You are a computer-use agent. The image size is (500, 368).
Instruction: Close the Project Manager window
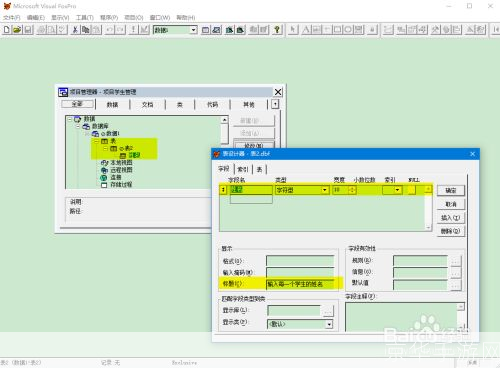(x=278, y=92)
